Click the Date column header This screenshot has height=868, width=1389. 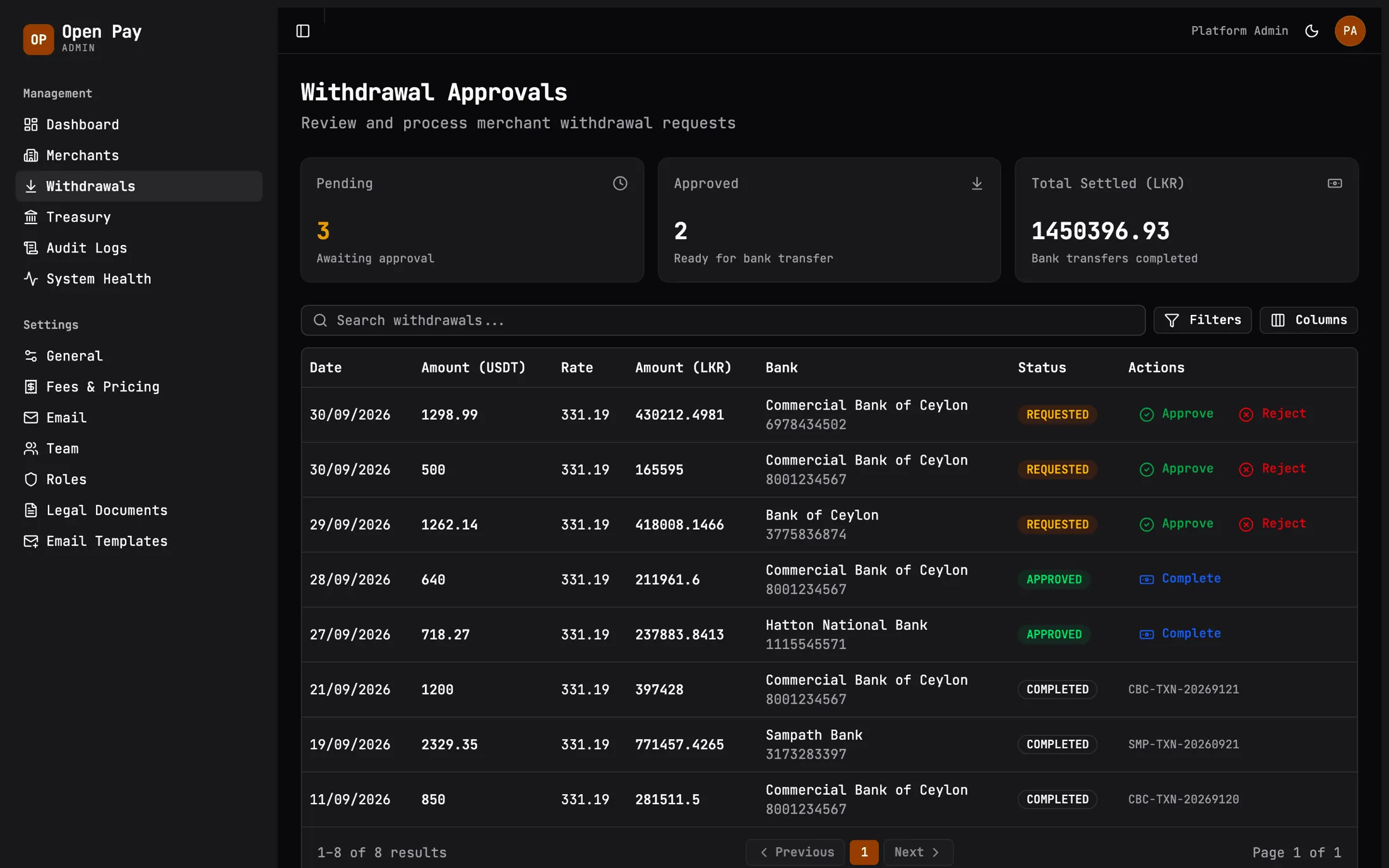(325, 367)
